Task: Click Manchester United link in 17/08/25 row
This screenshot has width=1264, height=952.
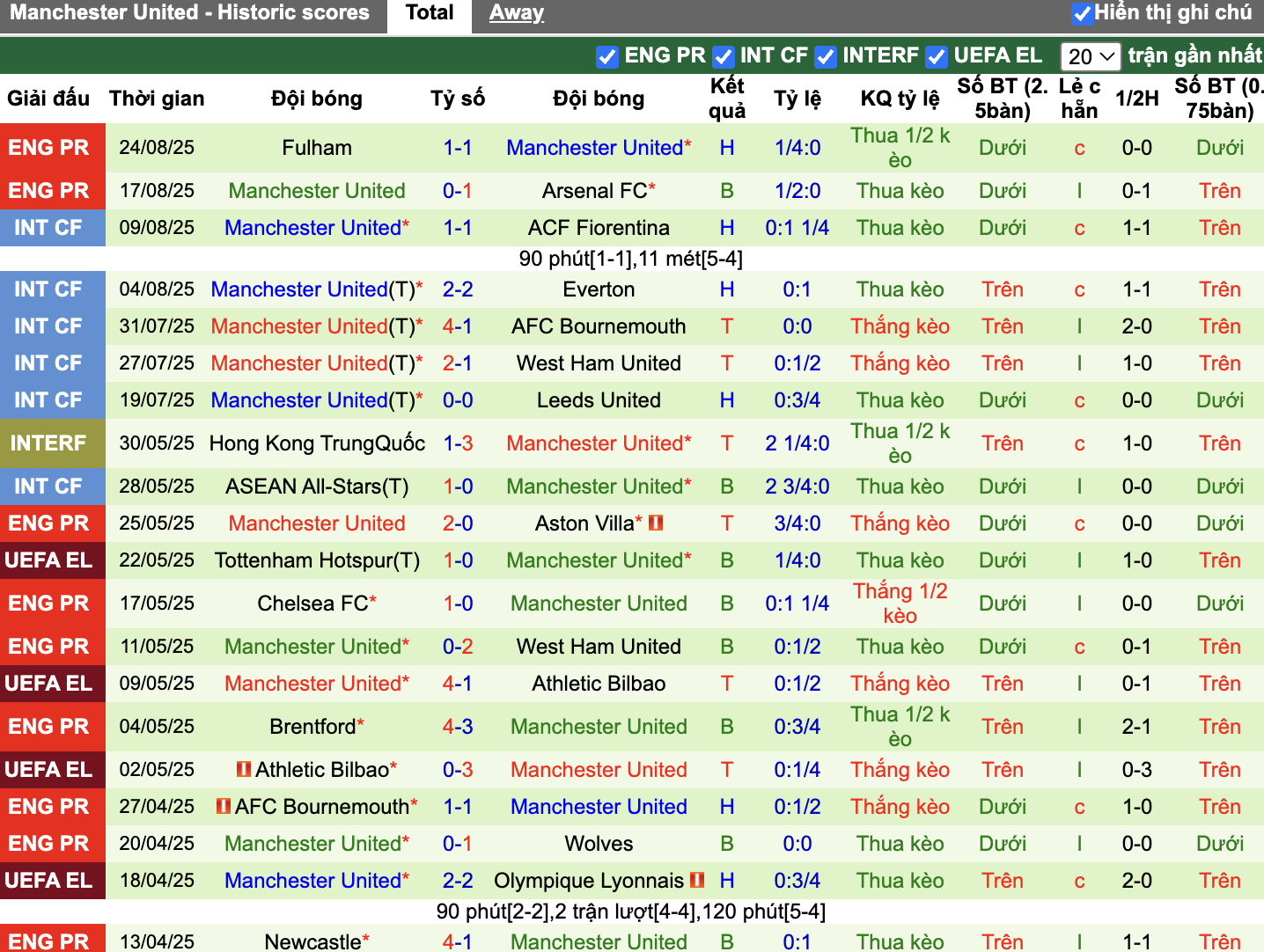Action: pyautogui.click(x=317, y=191)
